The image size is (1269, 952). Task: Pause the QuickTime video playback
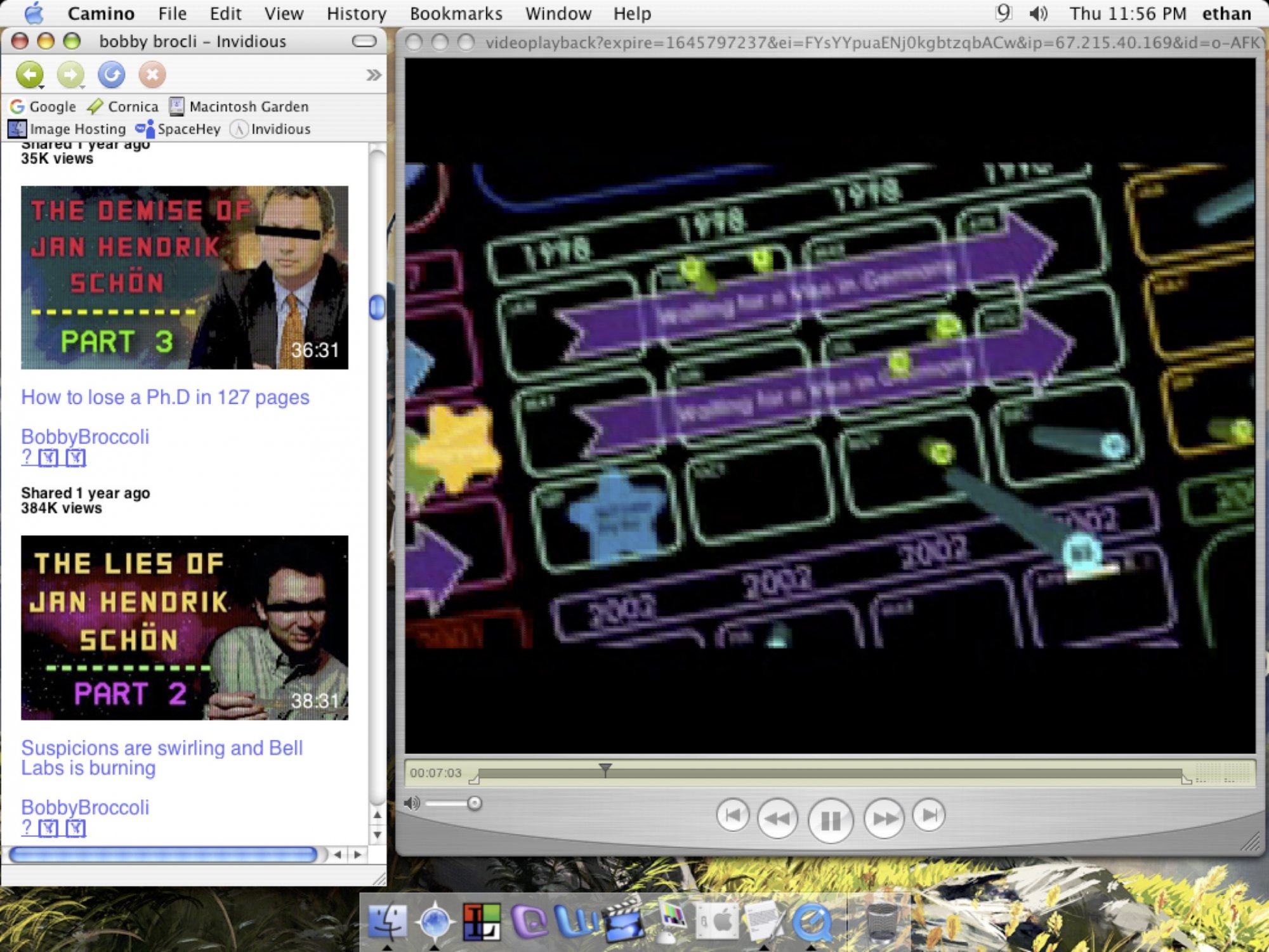pyautogui.click(x=830, y=820)
